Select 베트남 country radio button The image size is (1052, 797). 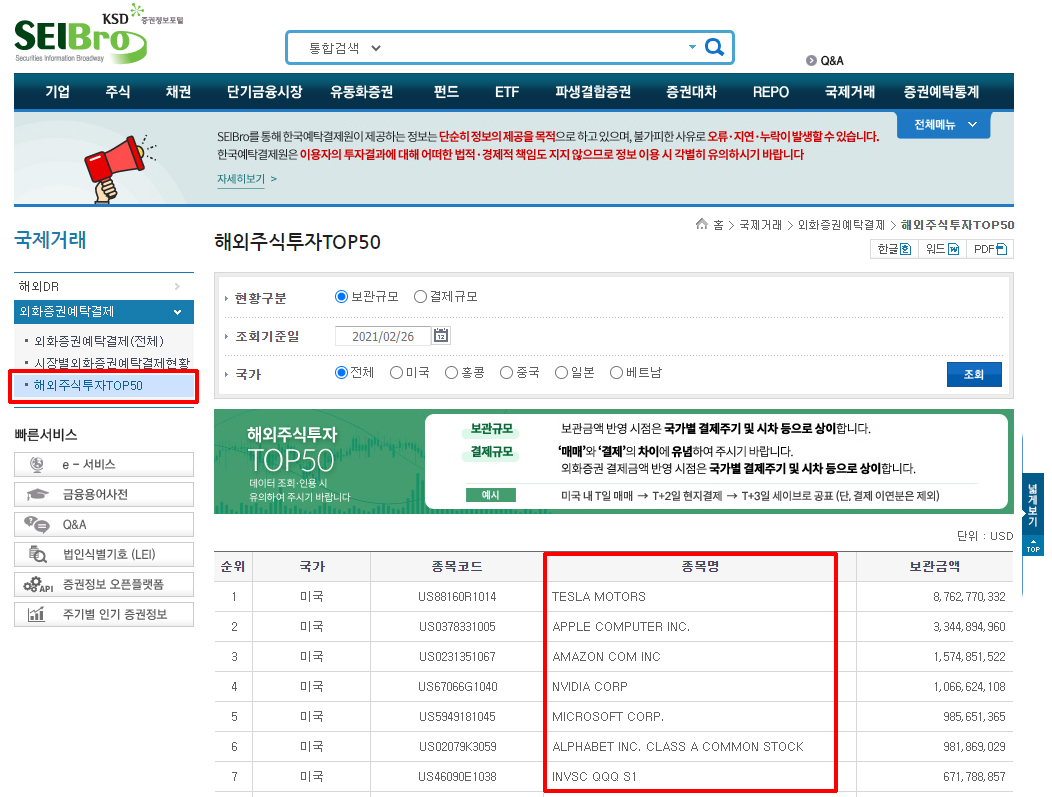pos(616,372)
